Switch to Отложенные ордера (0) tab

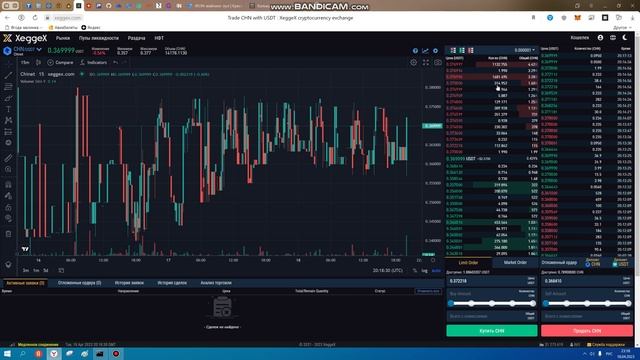tap(80, 282)
